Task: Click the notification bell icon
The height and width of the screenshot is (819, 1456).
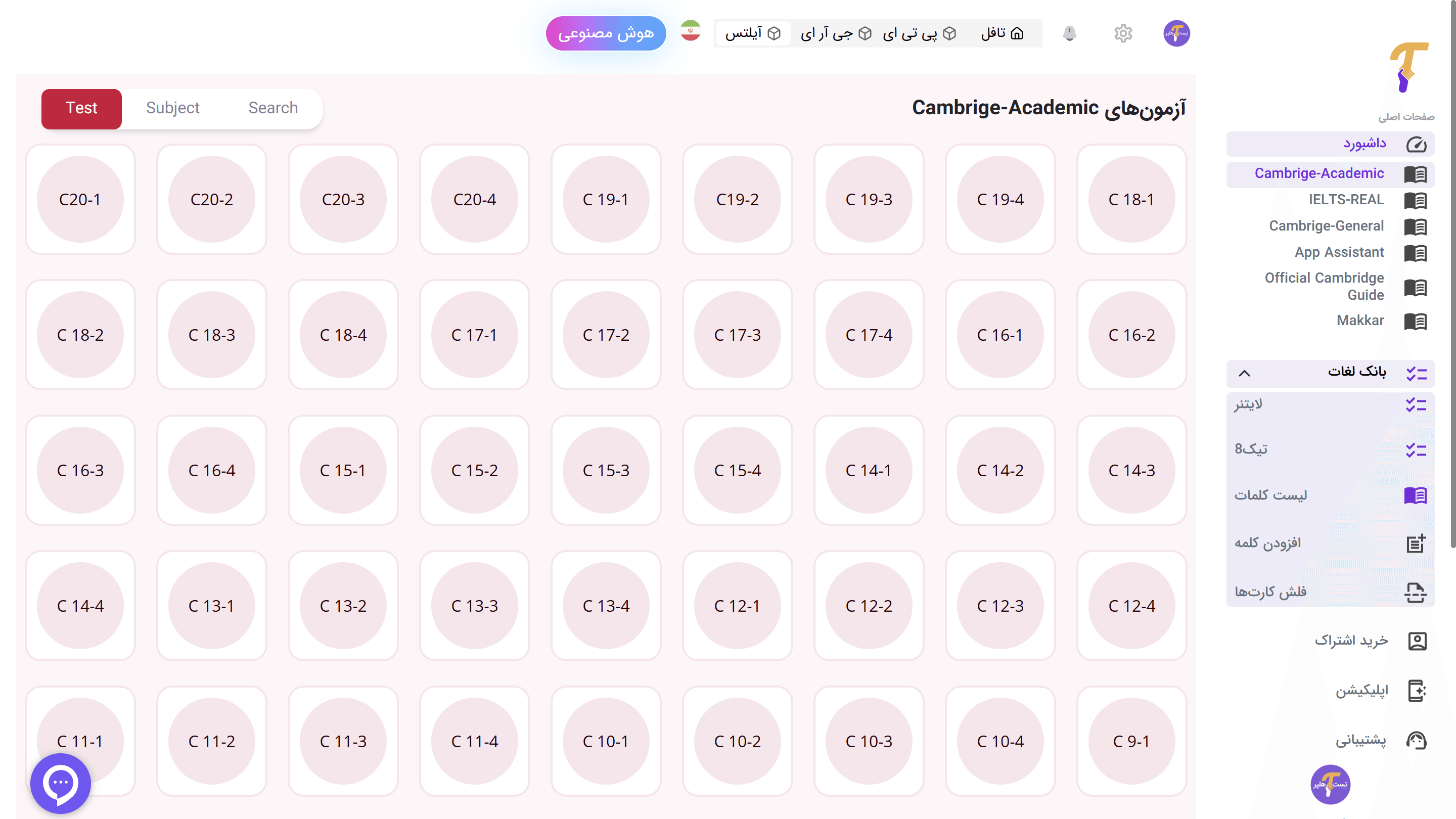Action: 1069,33
